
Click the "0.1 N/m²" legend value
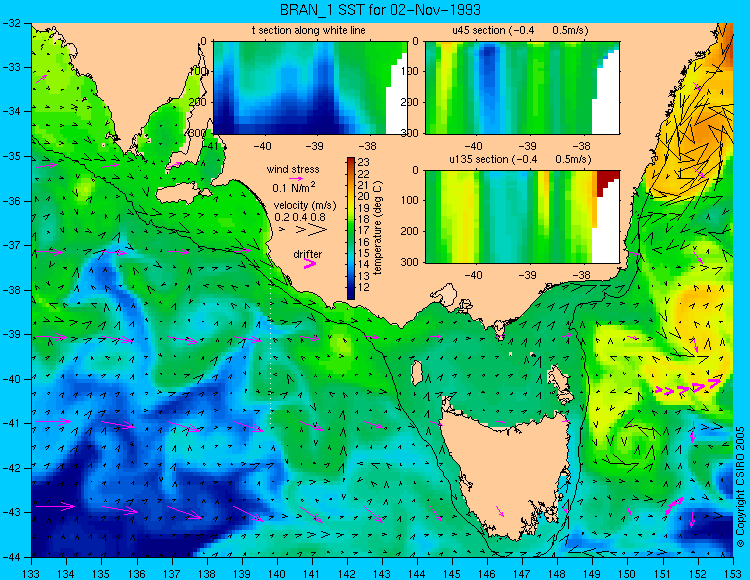(x=294, y=187)
